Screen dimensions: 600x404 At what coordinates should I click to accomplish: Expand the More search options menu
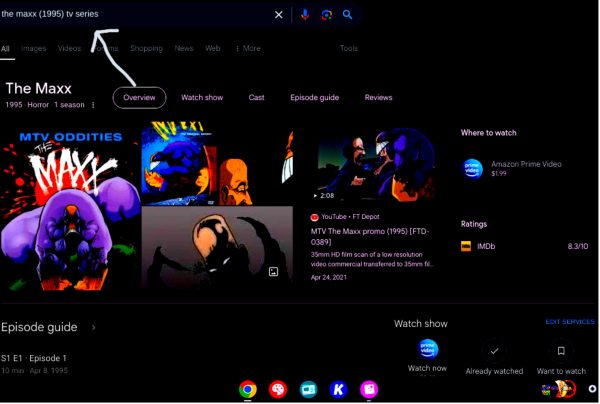pos(248,49)
